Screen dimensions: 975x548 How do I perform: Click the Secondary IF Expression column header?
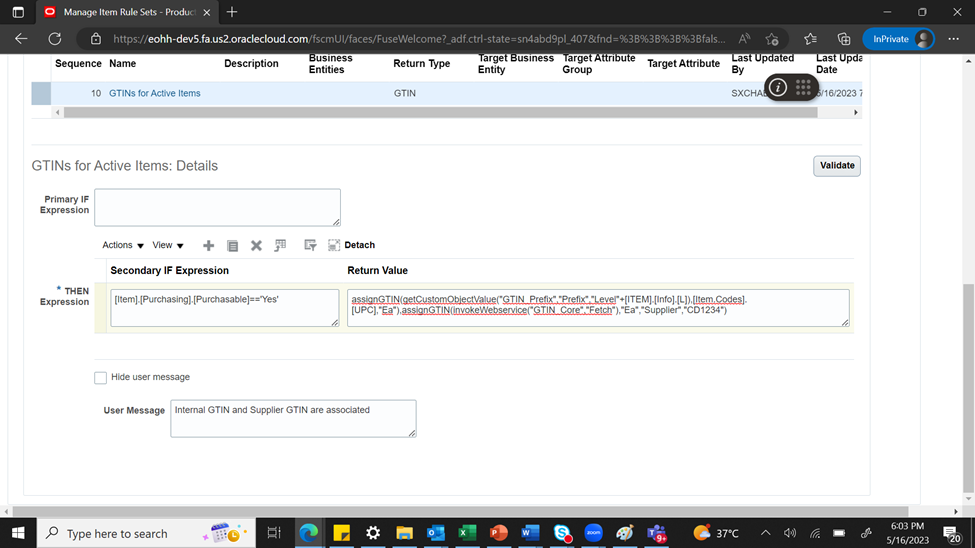tap(169, 271)
